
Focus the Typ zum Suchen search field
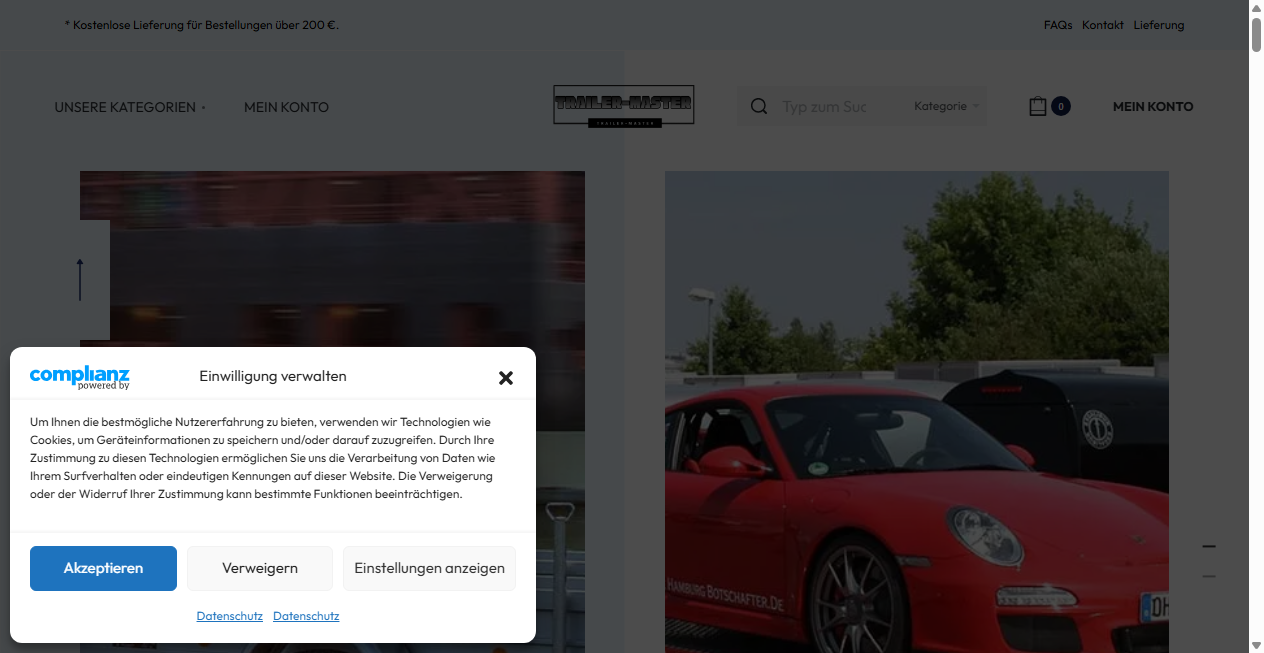click(825, 106)
